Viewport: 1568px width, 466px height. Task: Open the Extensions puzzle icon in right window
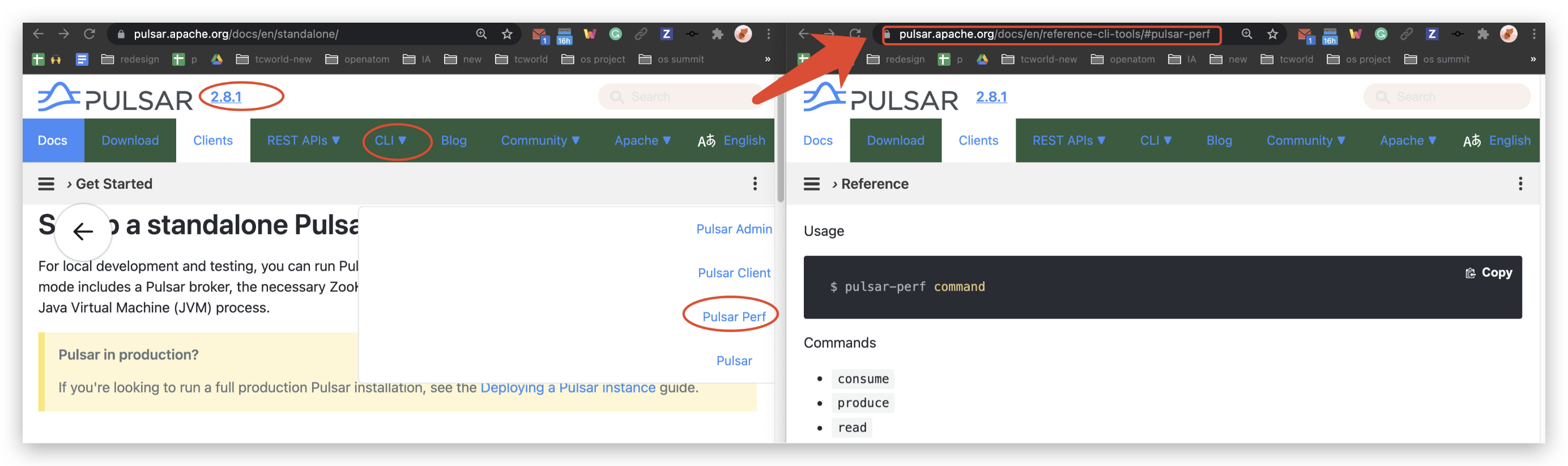[x=1484, y=34]
